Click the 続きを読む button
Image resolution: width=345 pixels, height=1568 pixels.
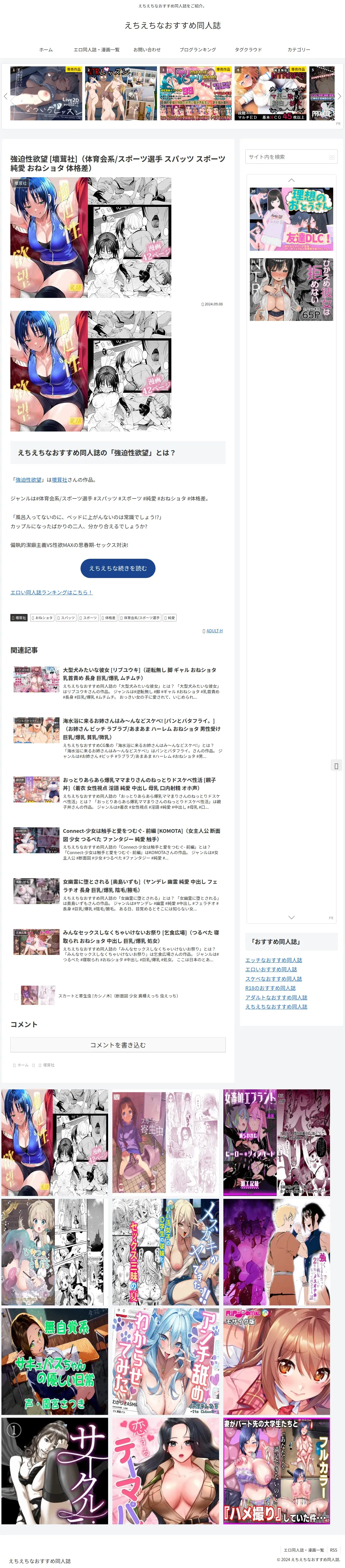118,569
